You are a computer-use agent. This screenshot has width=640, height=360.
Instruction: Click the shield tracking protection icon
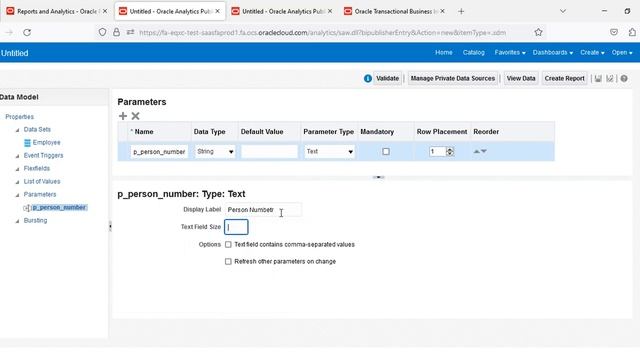(x=102, y=32)
